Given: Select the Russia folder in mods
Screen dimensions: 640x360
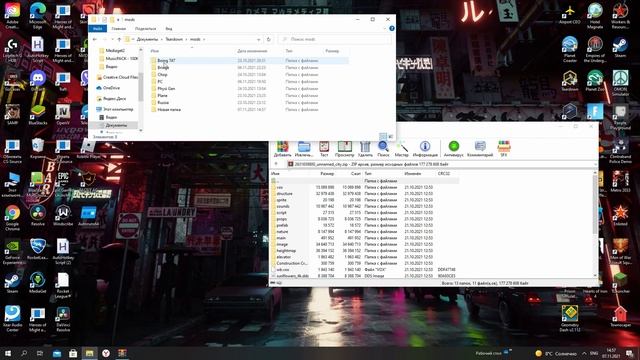Looking at the screenshot, I should [x=163, y=102].
